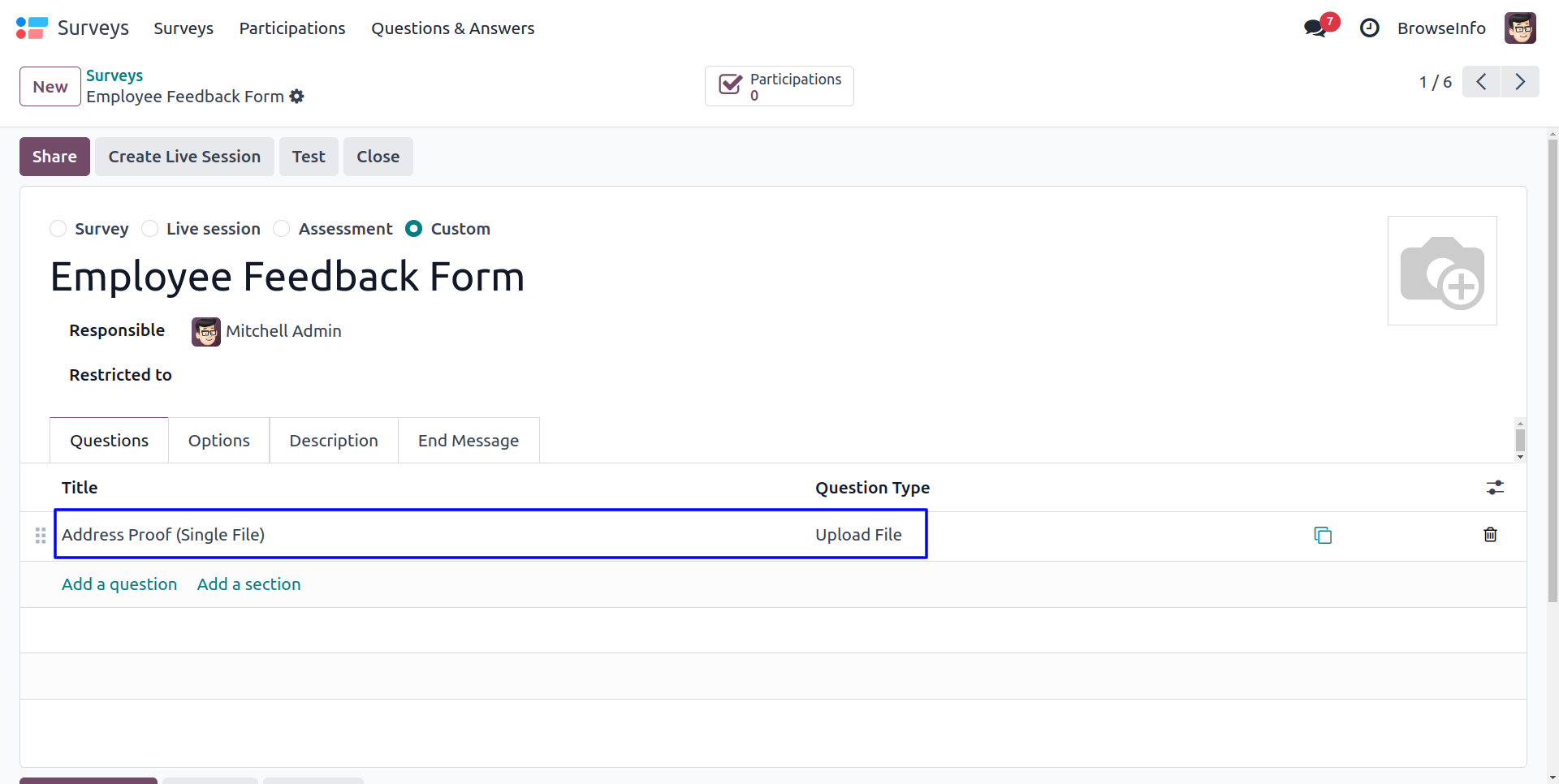Viewport: 1559px width, 784px height.
Task: Click the Add a question link
Action: [x=119, y=584]
